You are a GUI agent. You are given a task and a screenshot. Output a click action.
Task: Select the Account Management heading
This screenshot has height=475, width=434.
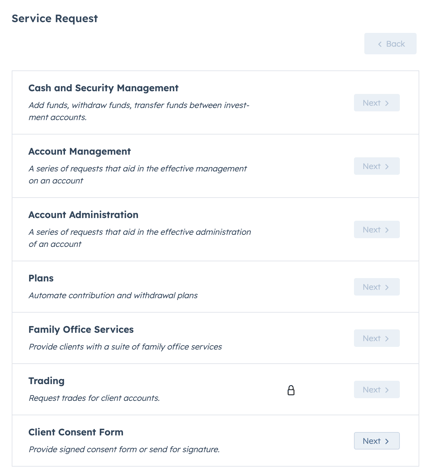[79, 151]
